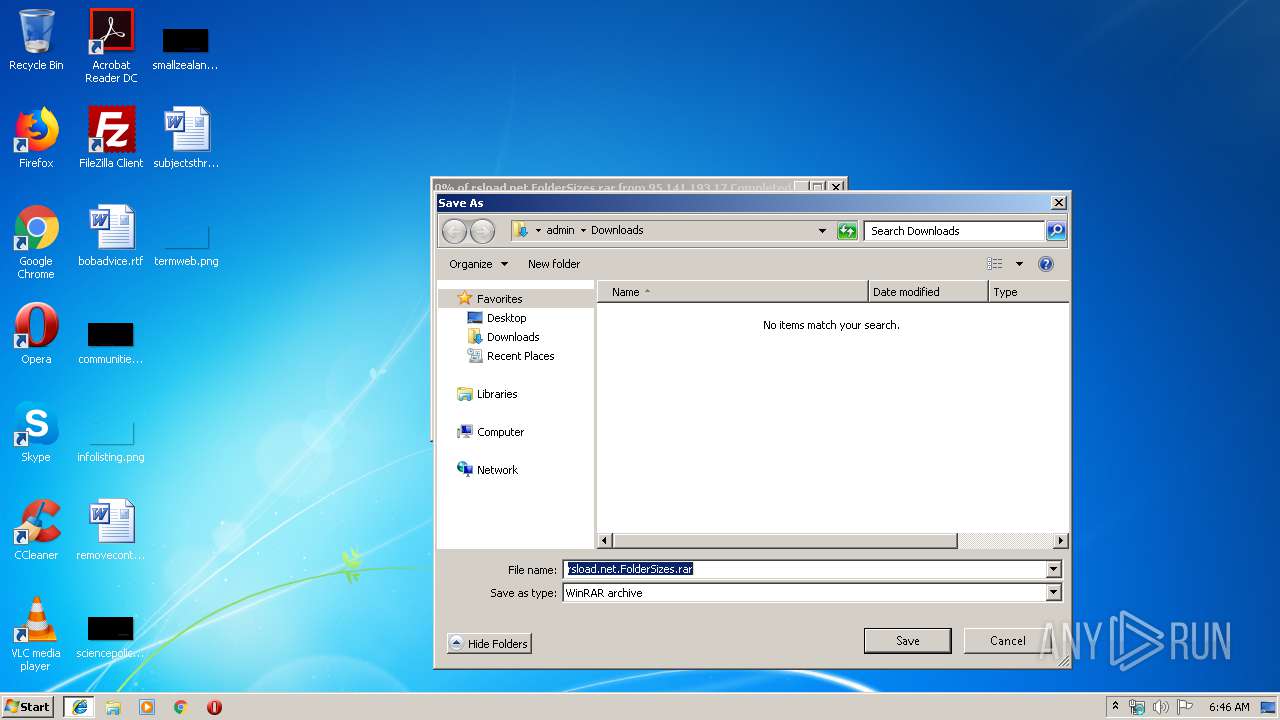Launch CCleaner shortcut
1280x720 pixels.
36,530
